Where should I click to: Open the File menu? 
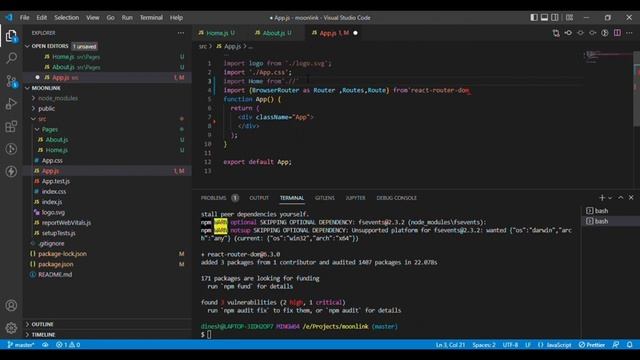coord(24,18)
